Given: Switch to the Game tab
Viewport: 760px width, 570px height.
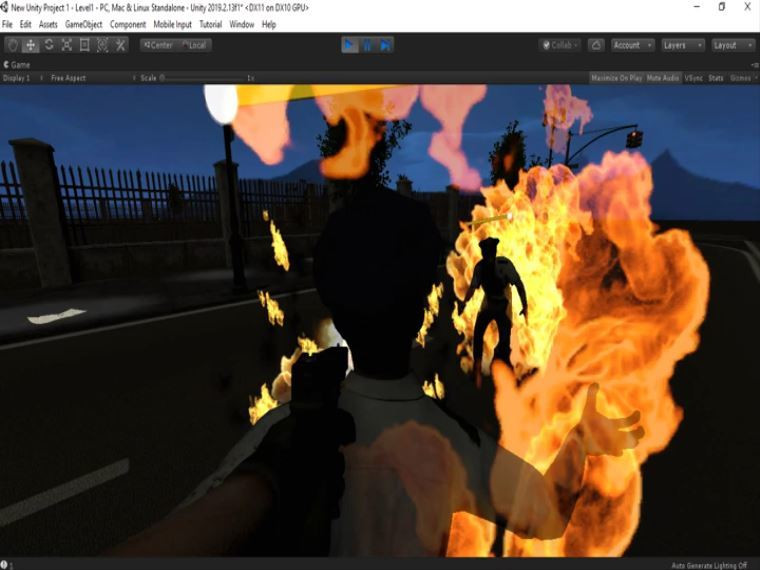Looking at the screenshot, I should (x=17, y=64).
